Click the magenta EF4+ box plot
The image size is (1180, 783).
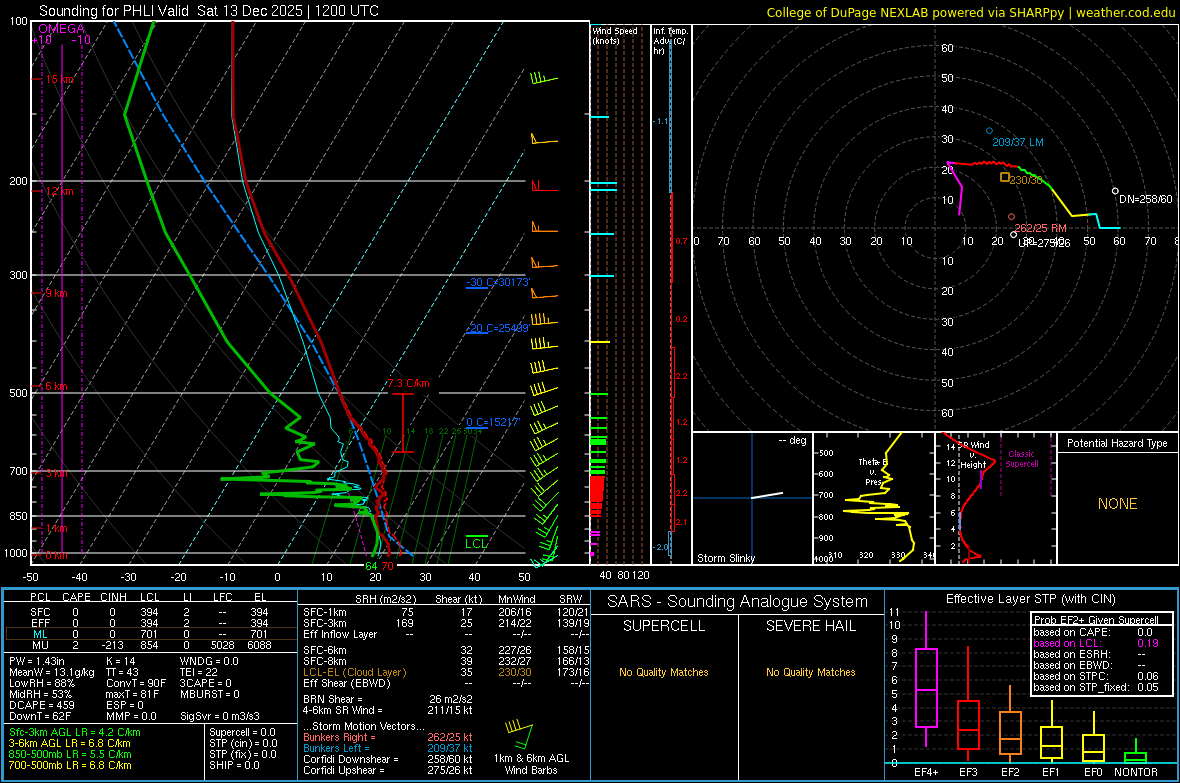926,679
